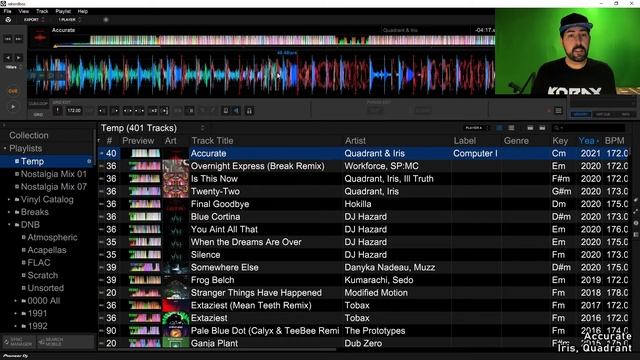Image resolution: width=640 pixels, height=360 pixels.
Task: Open the Help menu
Action: tap(83, 11)
